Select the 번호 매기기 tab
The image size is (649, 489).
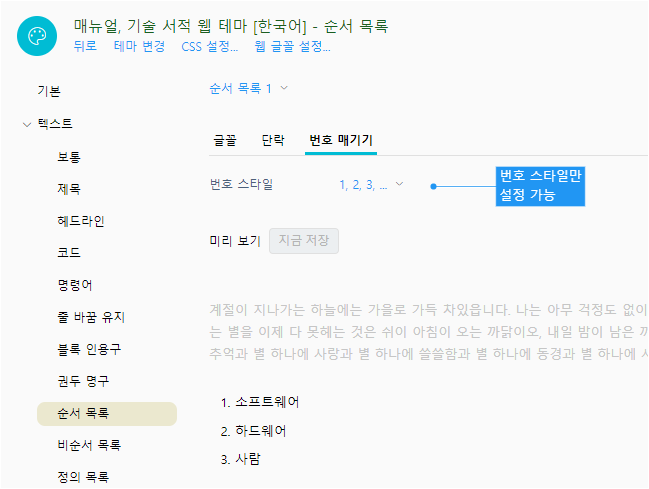341,140
